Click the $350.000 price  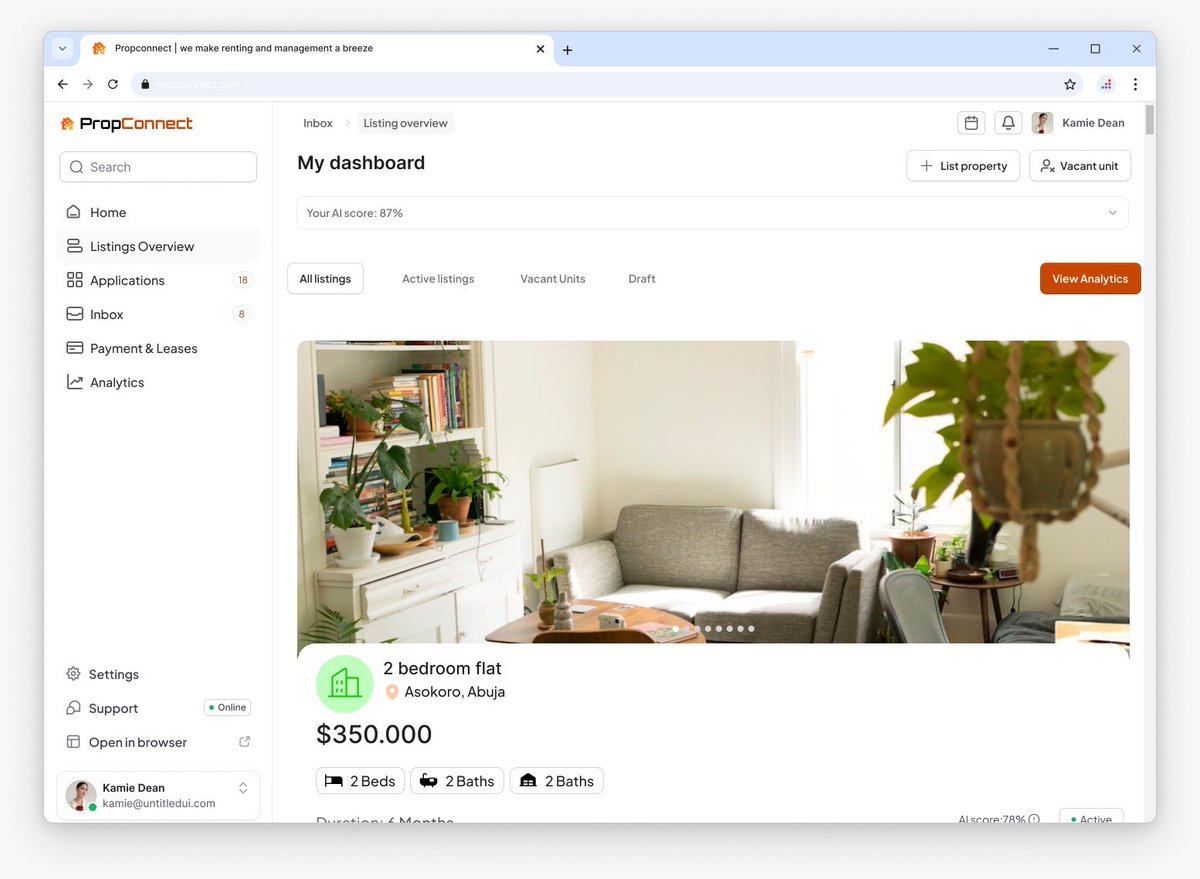coord(374,735)
